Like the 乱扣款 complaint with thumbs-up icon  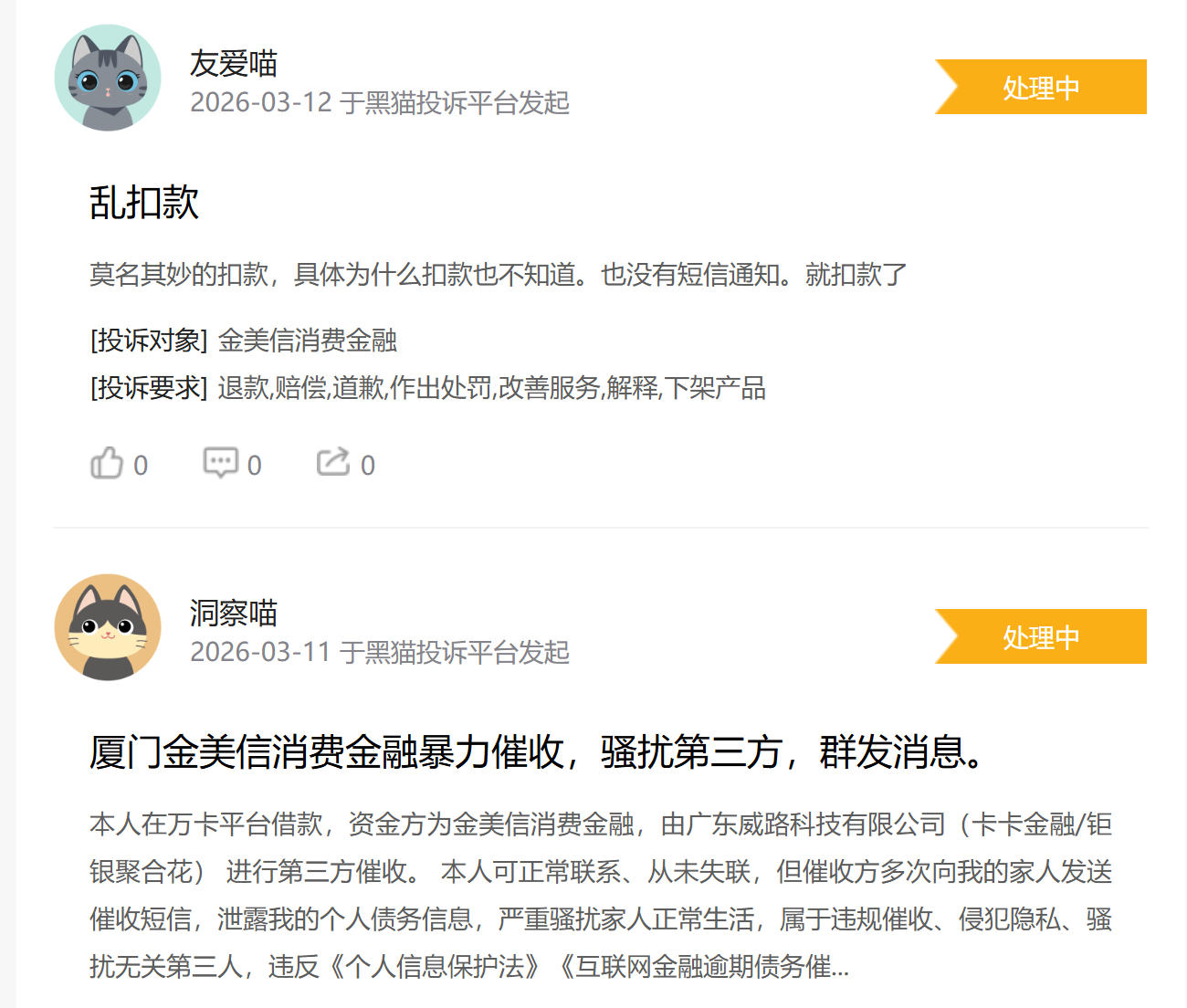click(106, 463)
